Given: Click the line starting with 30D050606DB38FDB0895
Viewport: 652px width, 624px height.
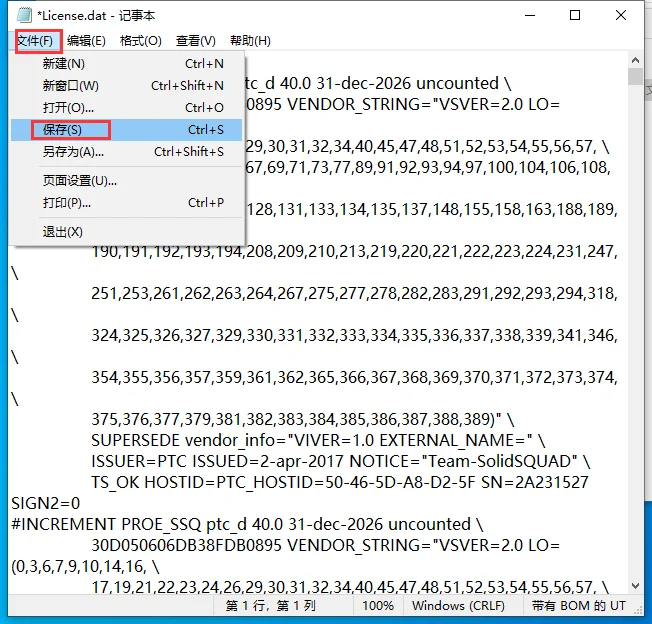Looking at the screenshot, I should (x=326, y=545).
